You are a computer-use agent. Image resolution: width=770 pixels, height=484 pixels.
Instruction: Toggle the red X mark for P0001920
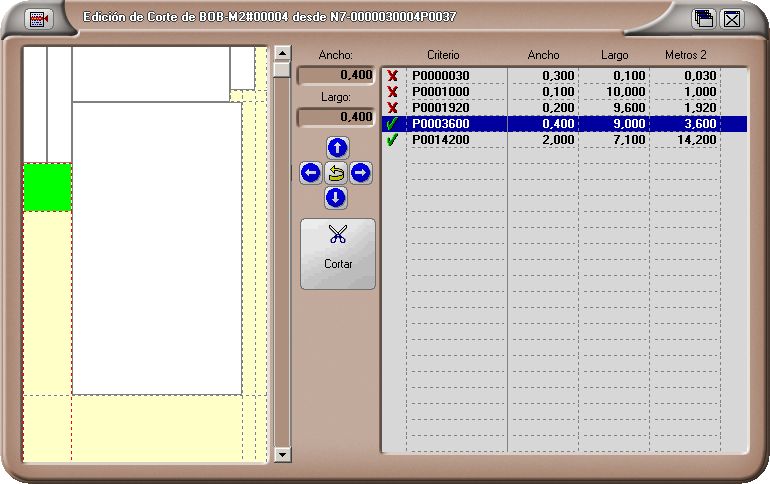[x=392, y=108]
